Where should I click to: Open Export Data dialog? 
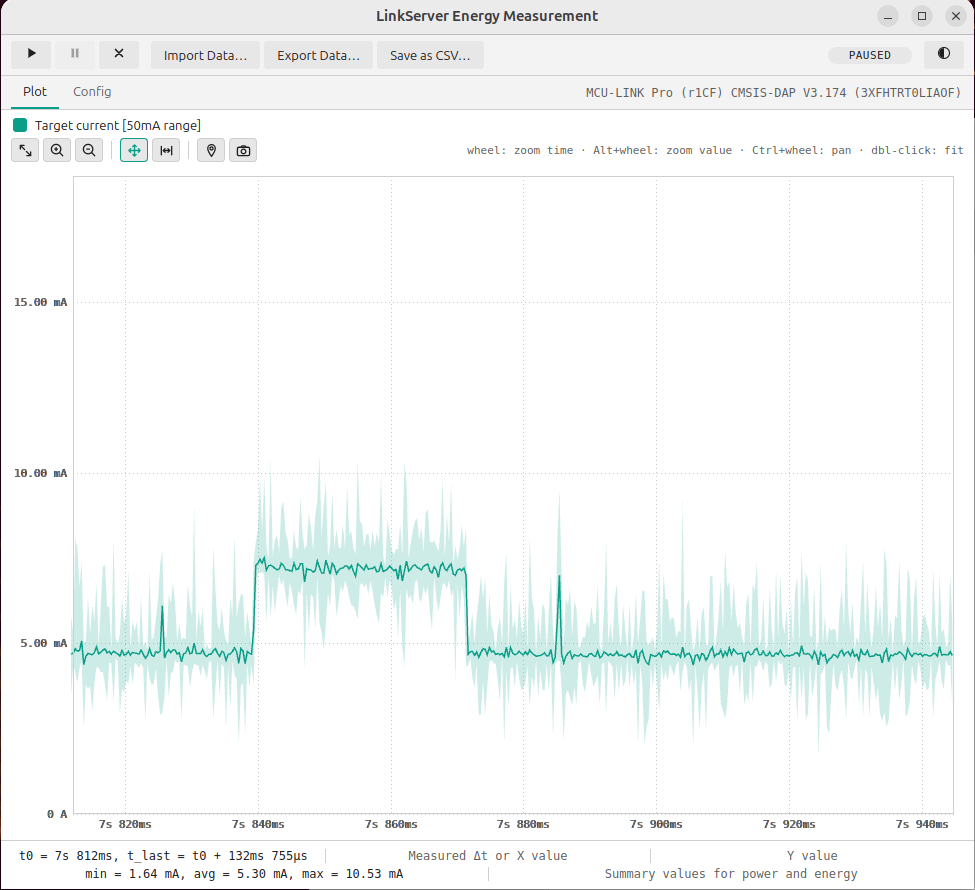tap(318, 55)
